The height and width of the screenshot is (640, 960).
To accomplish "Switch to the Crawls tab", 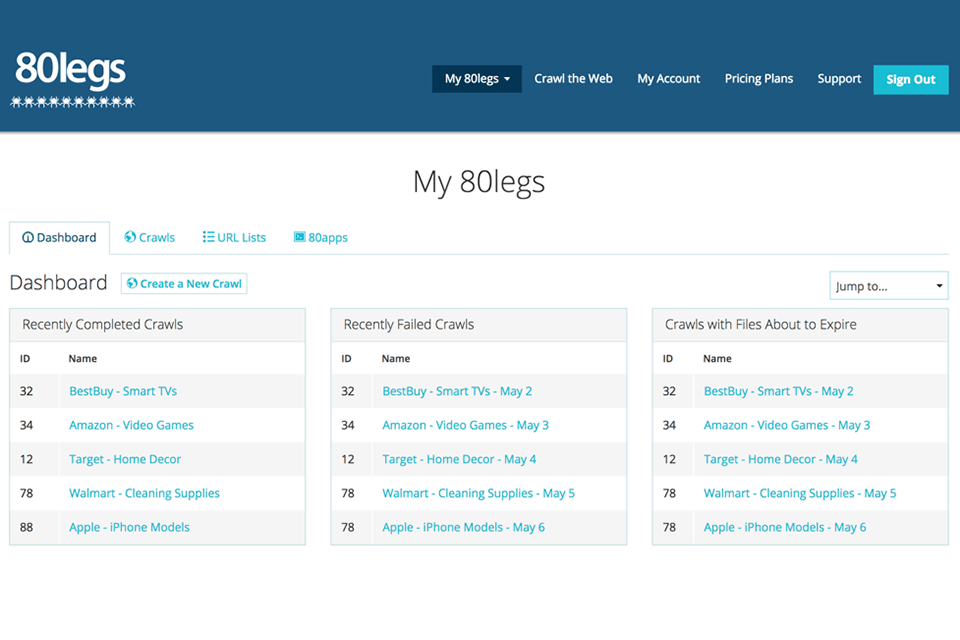I will [x=149, y=238].
